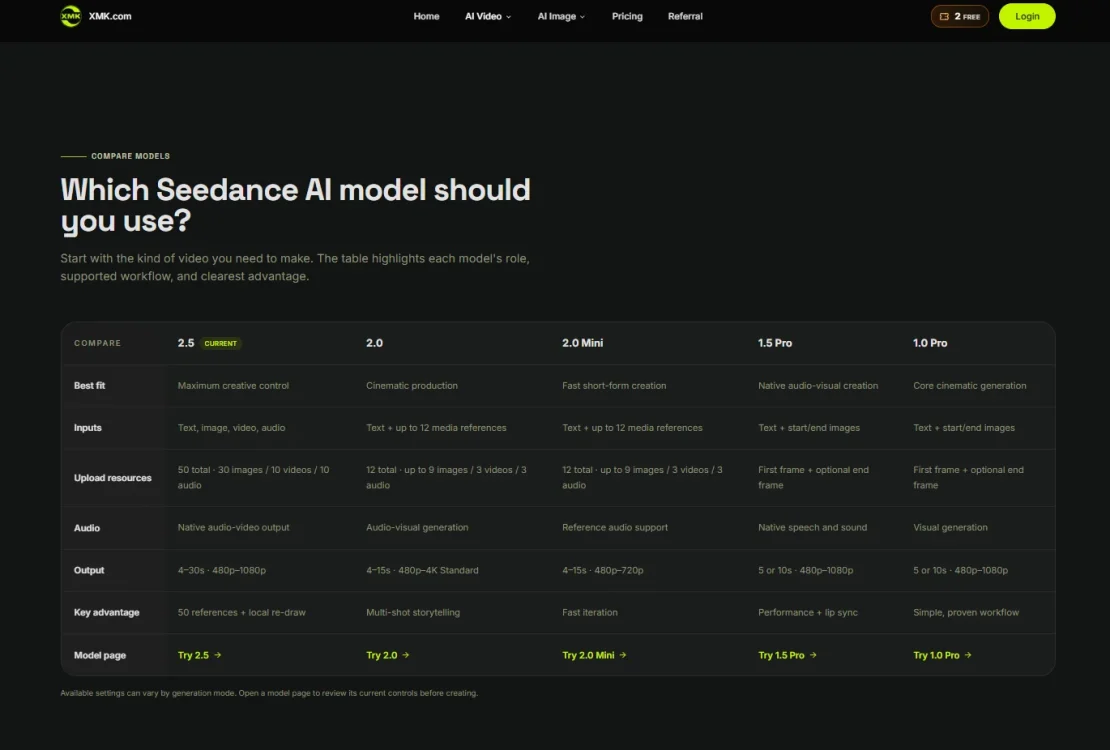Click the 'Cinematic production' cell
Screen dimensions: 1110x750
(412, 386)
